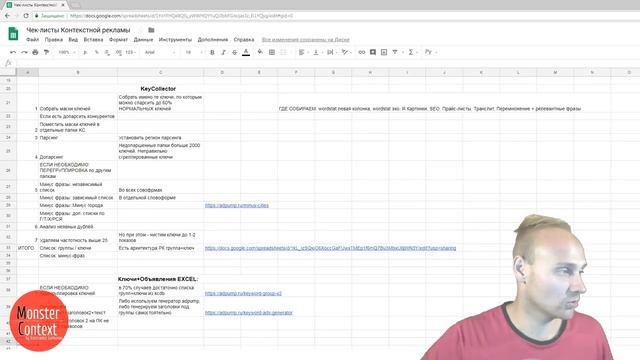This screenshot has height=360, width=640.
Task: Print the spreadsheet with the printer icon
Action: click(35, 52)
